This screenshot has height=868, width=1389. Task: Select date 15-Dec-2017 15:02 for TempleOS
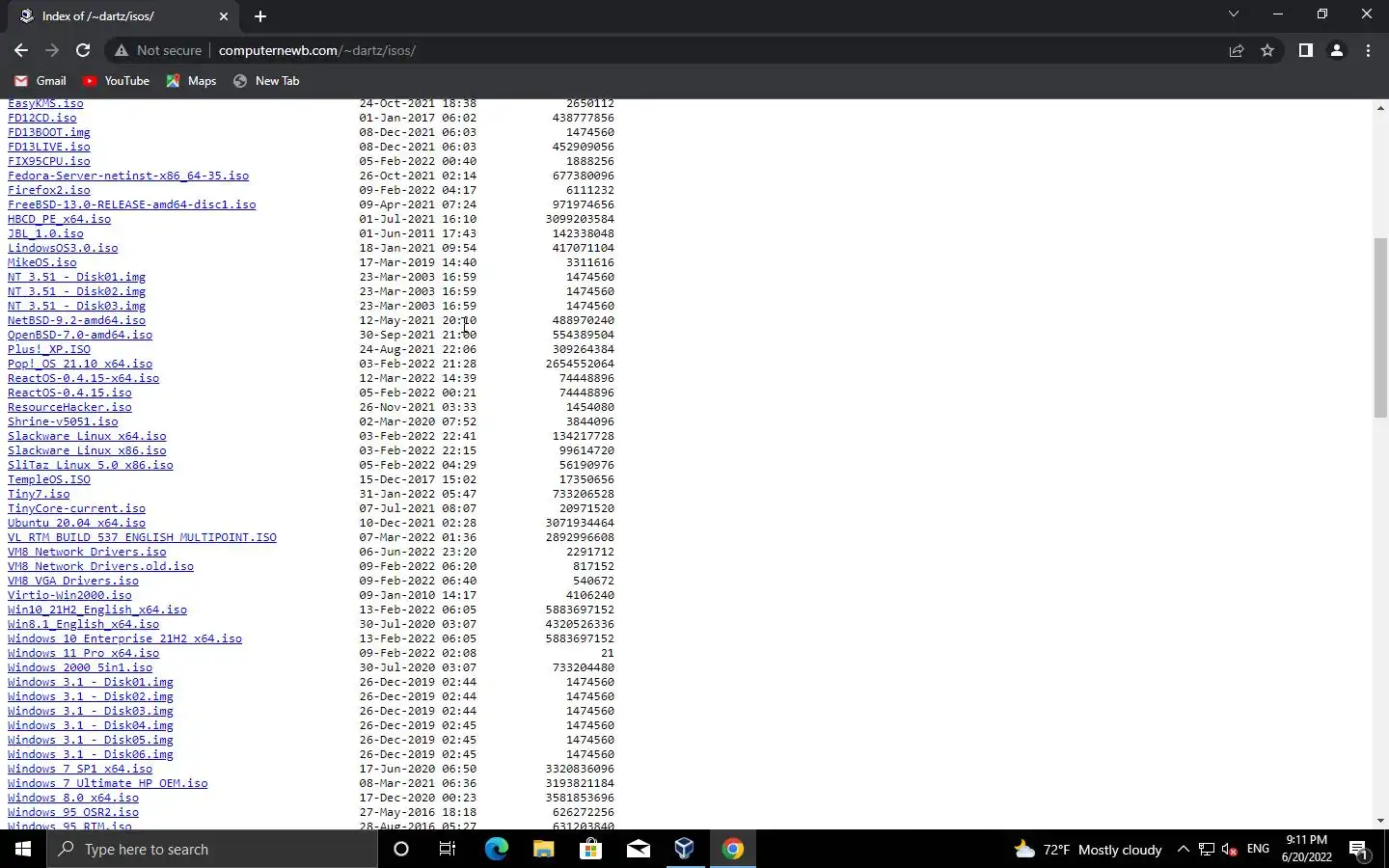[418, 479]
